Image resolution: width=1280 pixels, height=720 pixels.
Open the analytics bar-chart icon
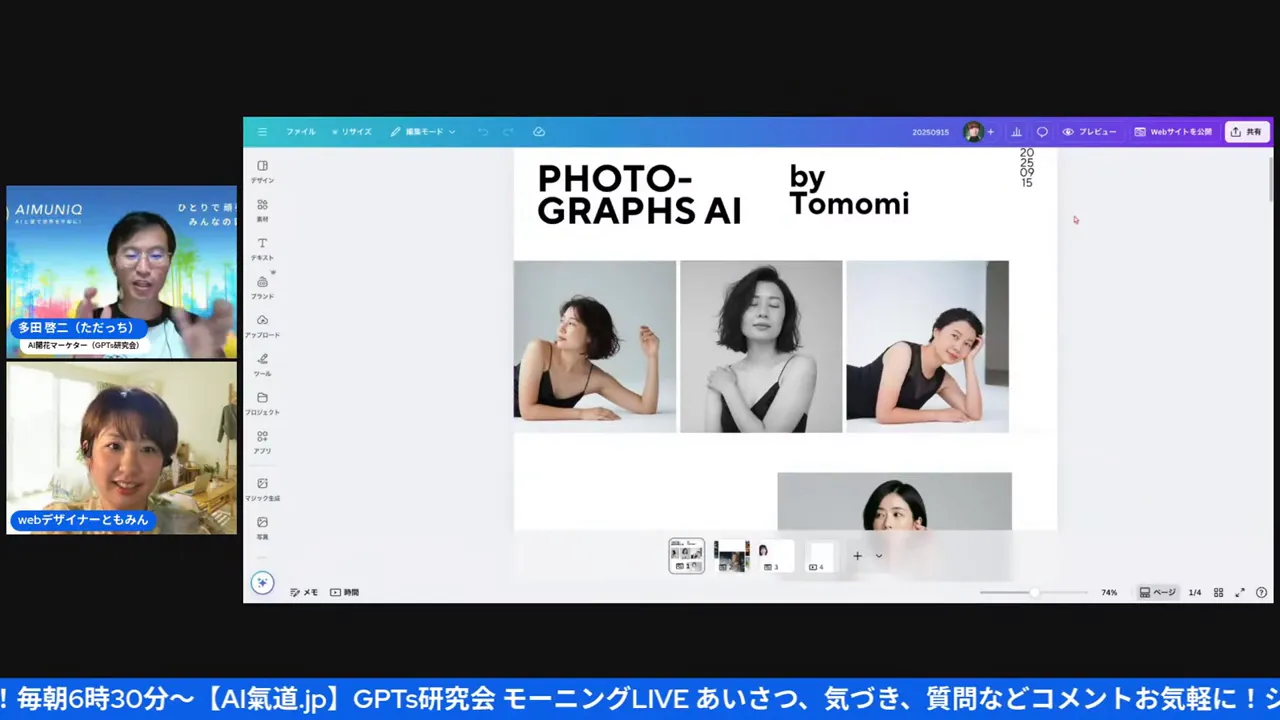pyautogui.click(x=1016, y=132)
